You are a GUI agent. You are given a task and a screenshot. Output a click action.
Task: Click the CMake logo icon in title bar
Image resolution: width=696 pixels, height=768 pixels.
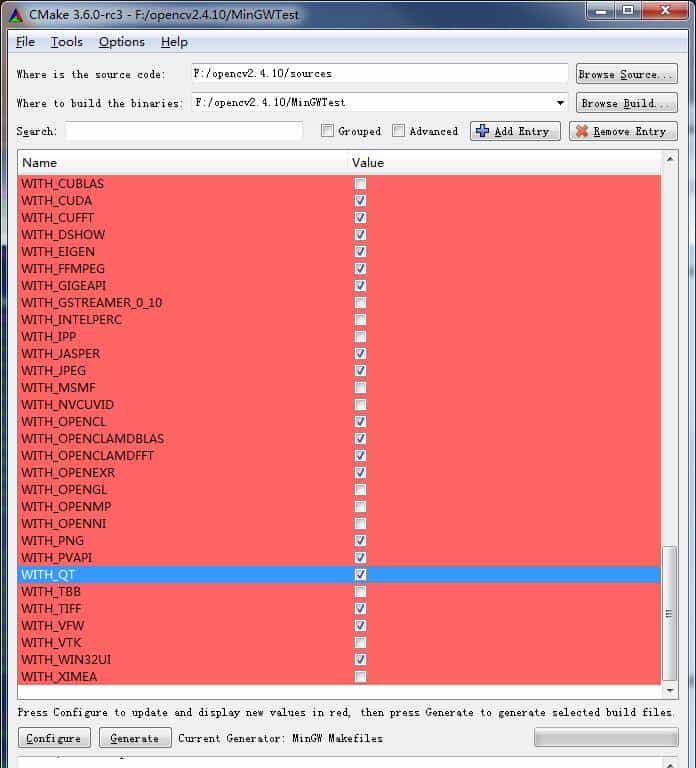pos(16,15)
